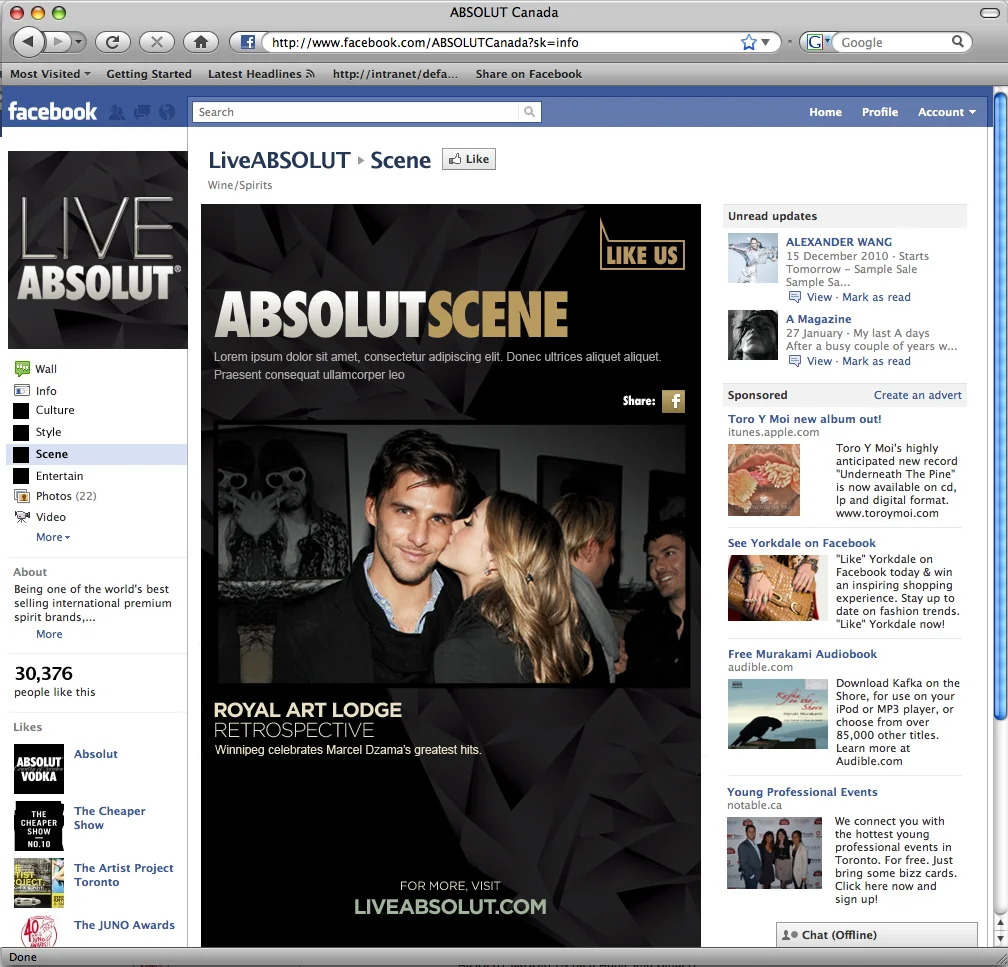Viewport: 1008px width, 967px height.
Task: Go to the browser home page icon
Action: click(201, 42)
